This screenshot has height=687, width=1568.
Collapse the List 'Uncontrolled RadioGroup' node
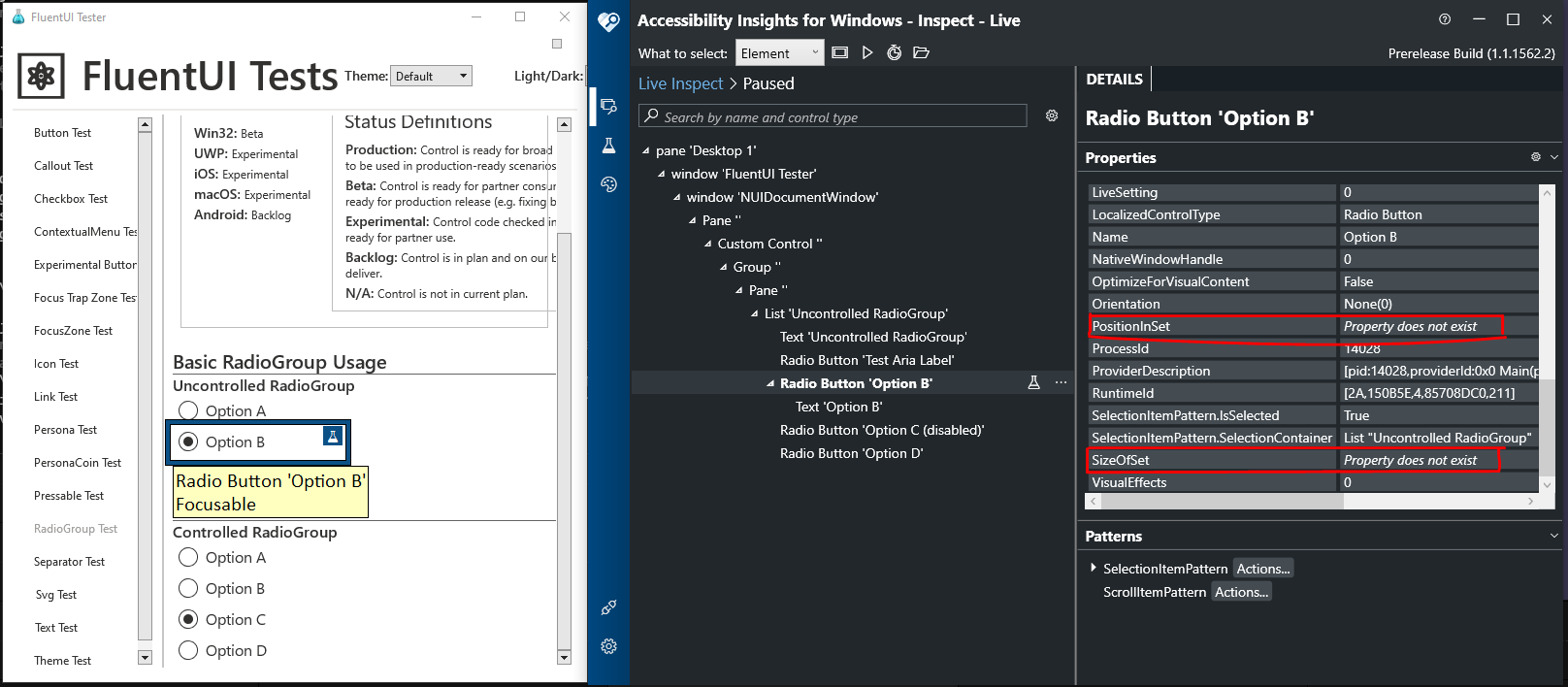click(x=755, y=313)
